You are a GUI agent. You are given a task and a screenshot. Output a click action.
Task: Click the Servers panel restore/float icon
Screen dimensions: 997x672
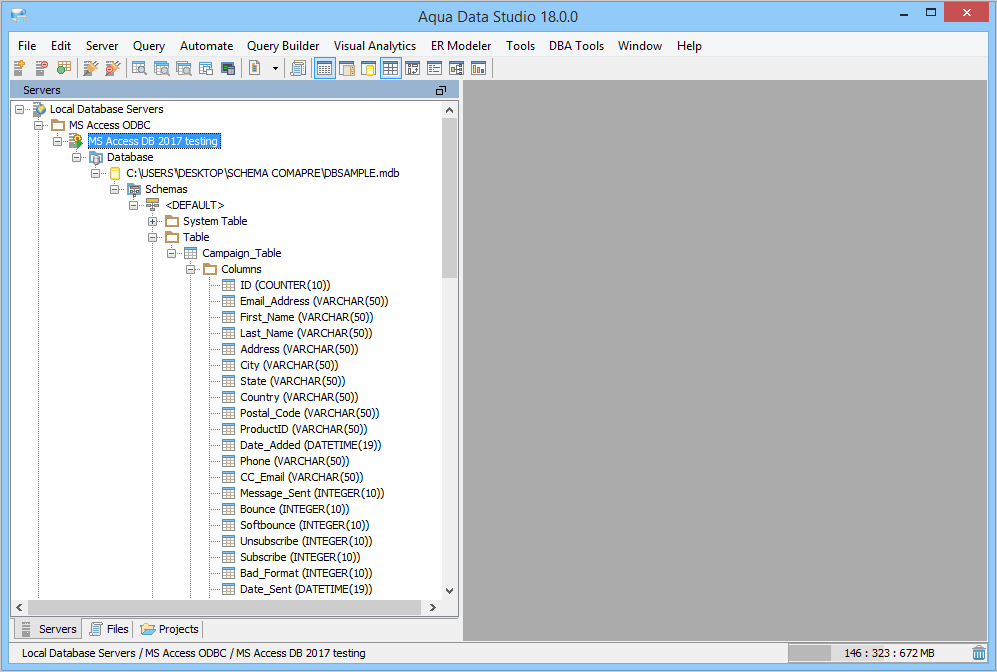(x=441, y=90)
